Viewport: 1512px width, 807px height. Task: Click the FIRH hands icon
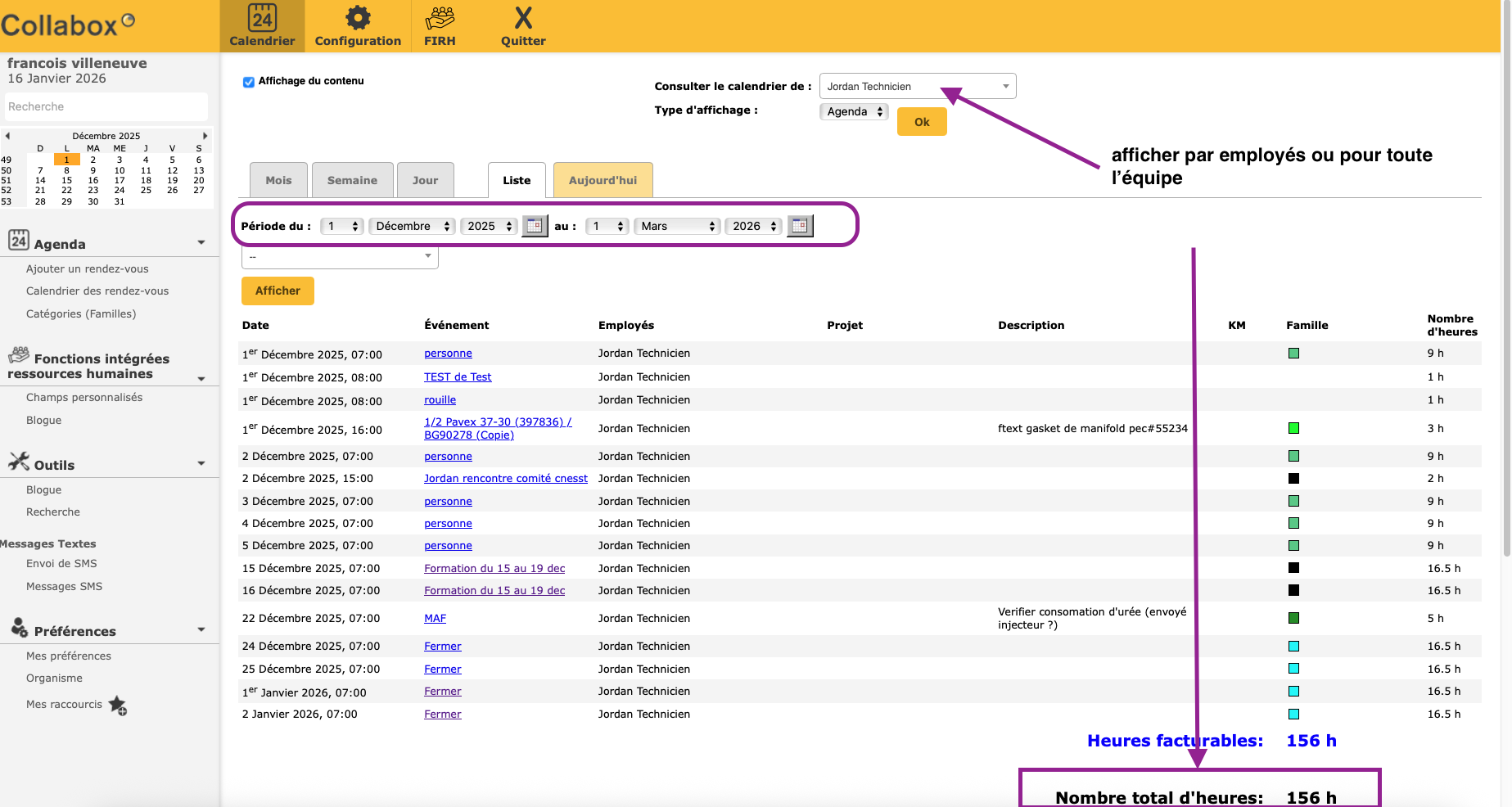(x=440, y=18)
